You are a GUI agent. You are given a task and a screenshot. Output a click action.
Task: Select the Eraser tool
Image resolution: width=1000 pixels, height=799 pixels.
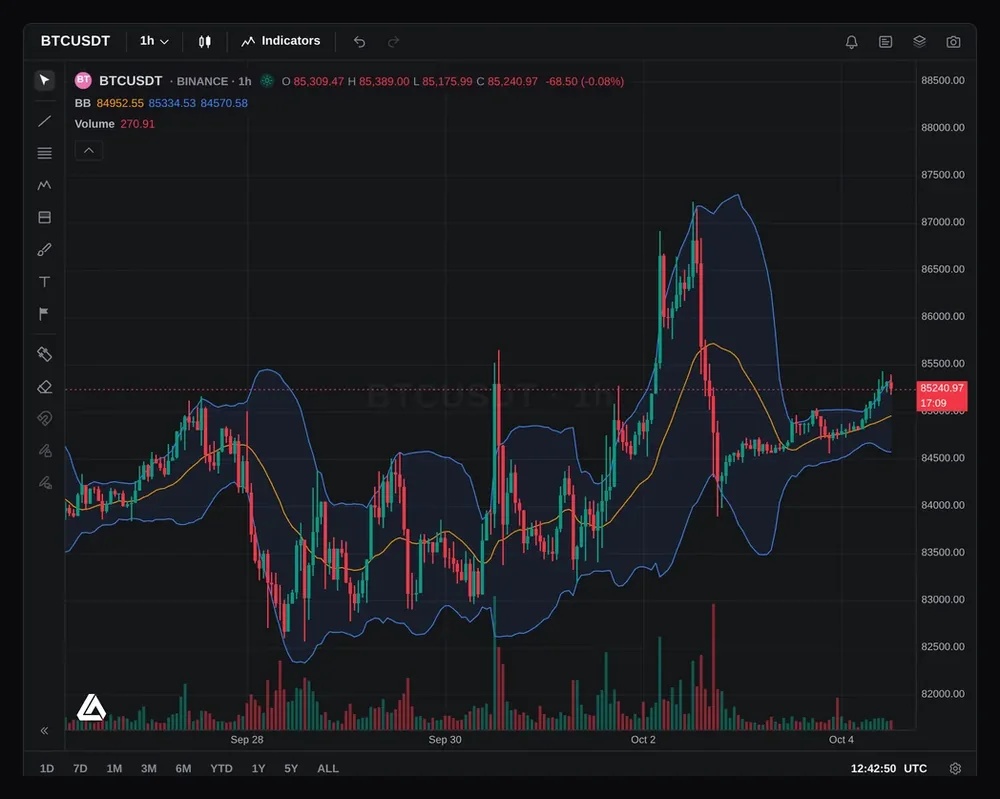pos(44,386)
